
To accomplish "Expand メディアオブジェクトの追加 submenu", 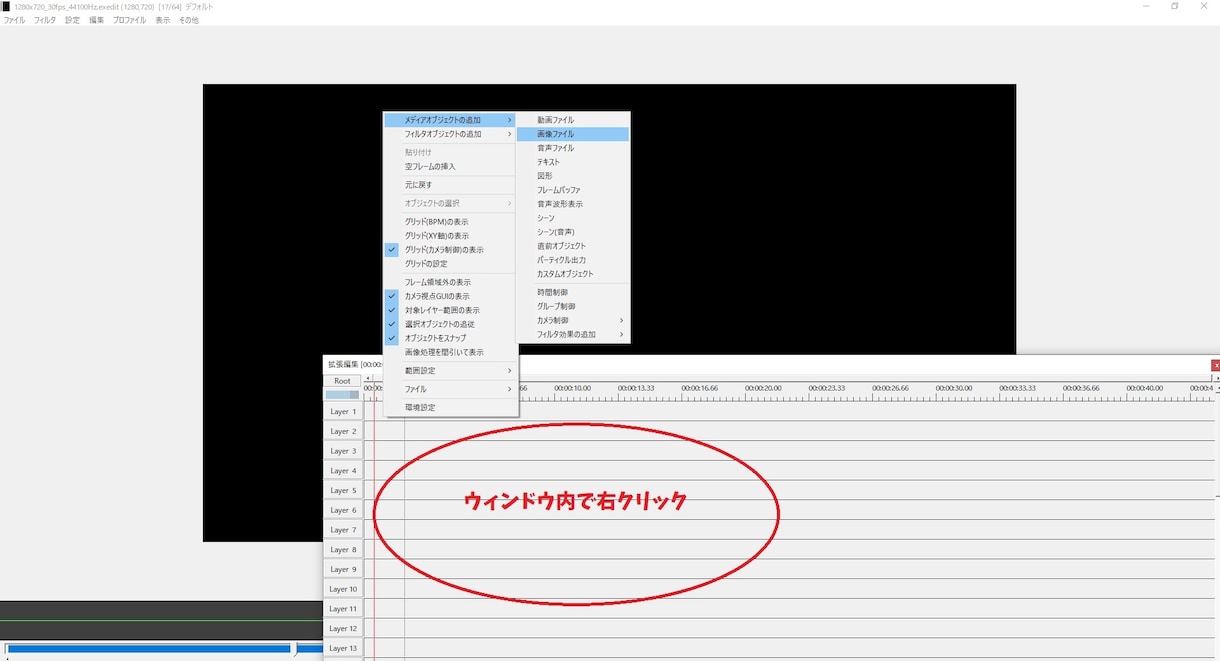I will click(x=450, y=120).
